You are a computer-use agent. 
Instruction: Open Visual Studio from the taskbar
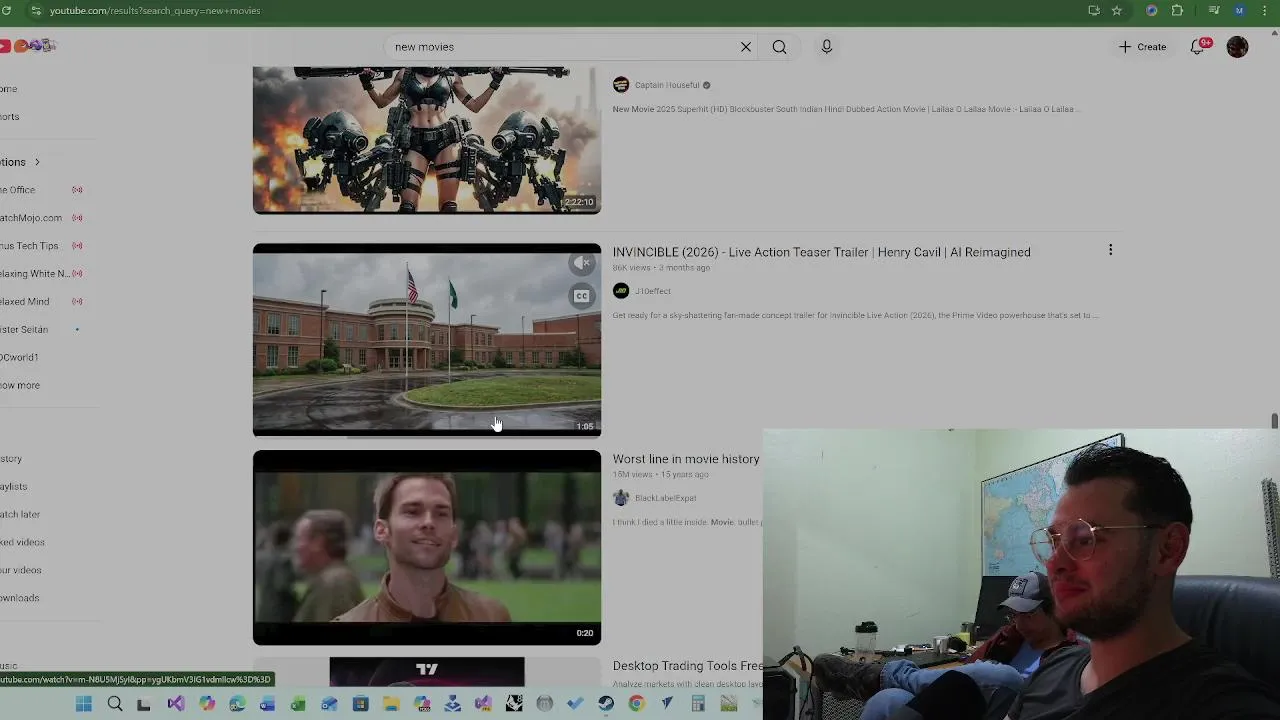pyautogui.click(x=176, y=704)
